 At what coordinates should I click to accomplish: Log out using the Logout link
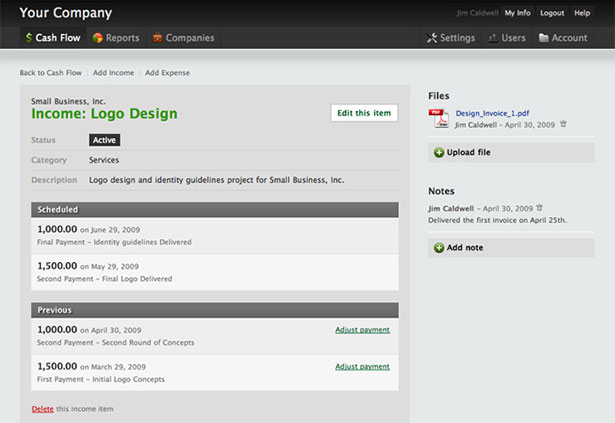[x=552, y=13]
